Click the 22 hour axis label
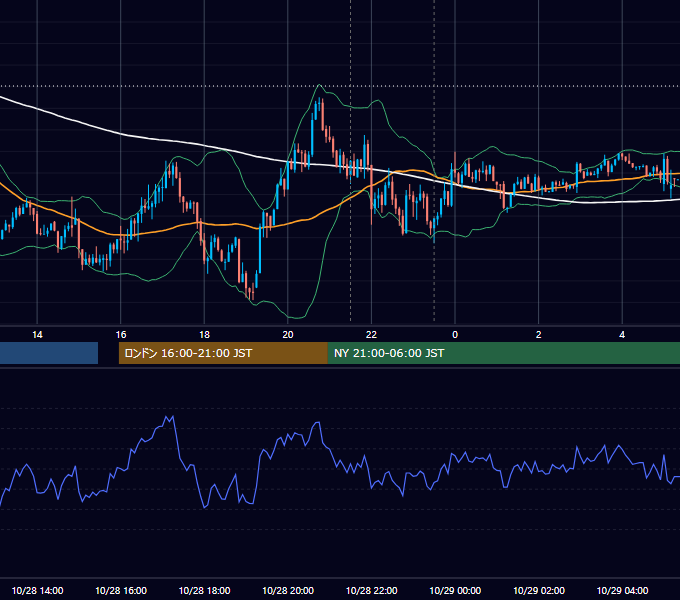This screenshot has width=680, height=600. coord(371,335)
